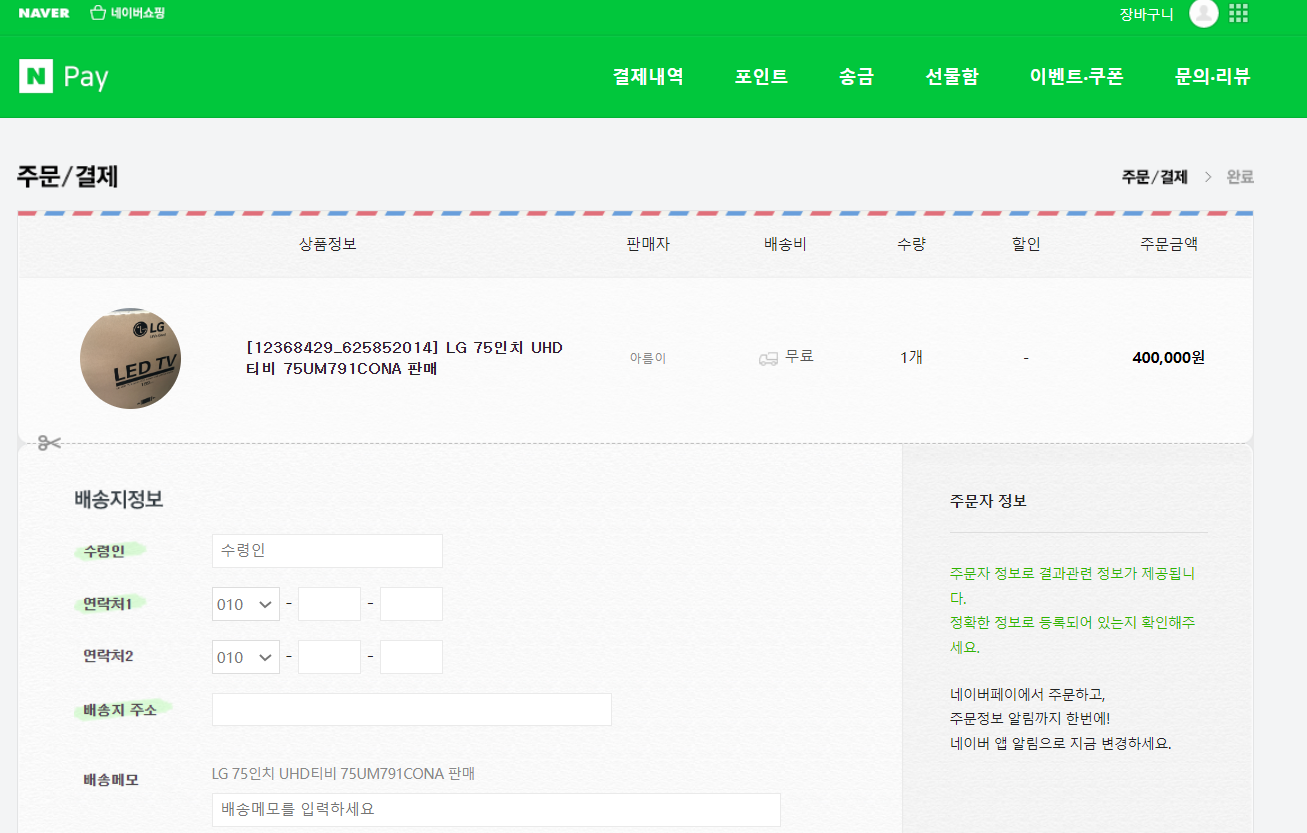This screenshot has width=1307, height=833.
Task: Focus the 연락처2 last number field
Action: 411,657
